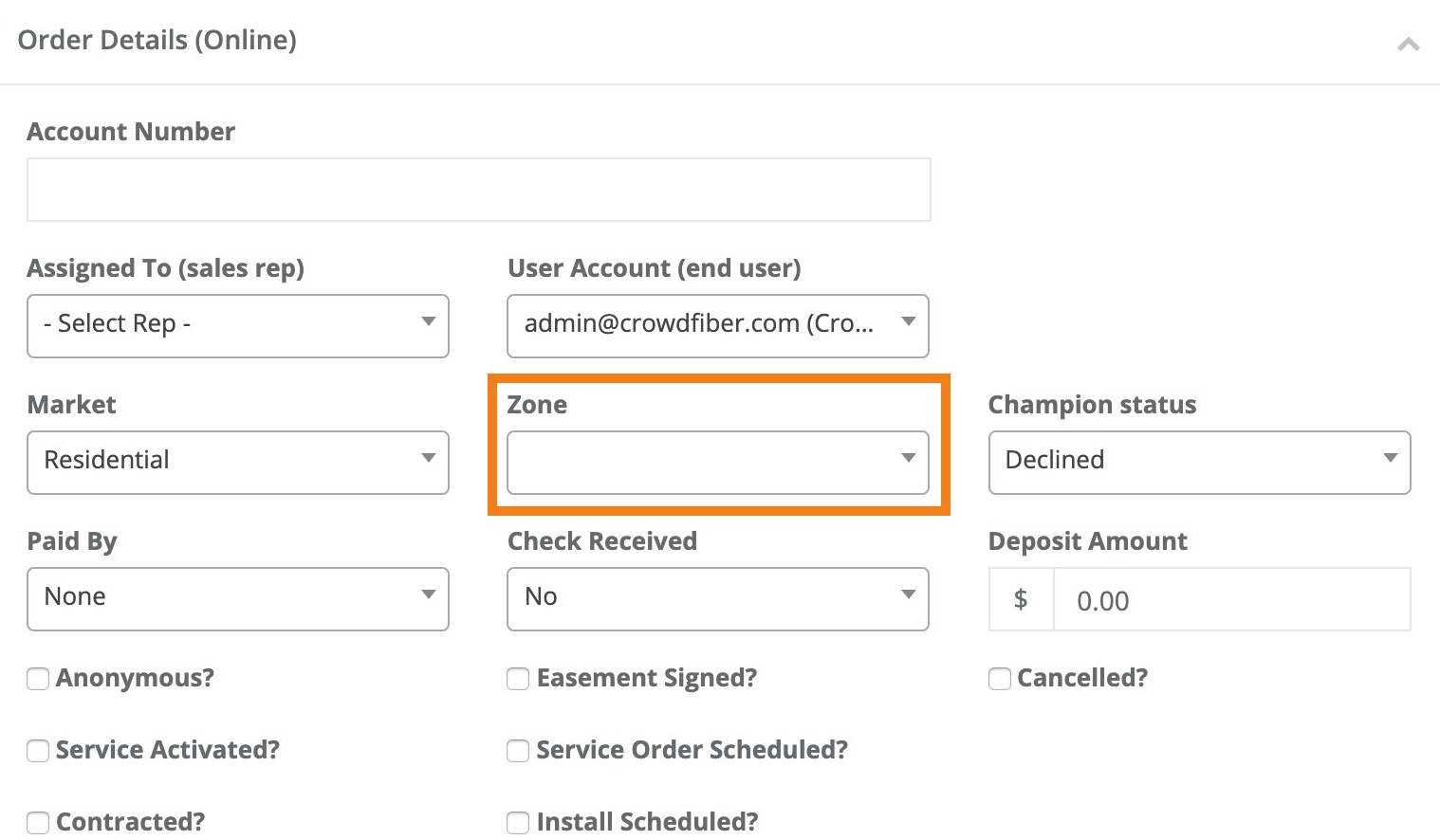Expand the Market dropdown
Viewport: 1440px width, 840px height.
pyautogui.click(x=237, y=462)
